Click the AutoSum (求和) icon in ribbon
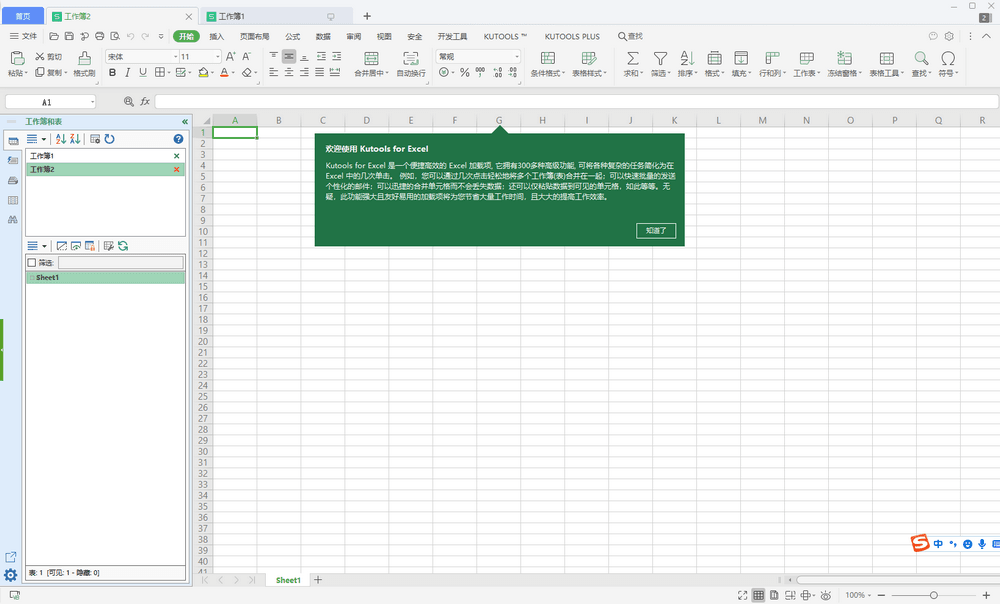This screenshot has height=604, width=1000. pos(632,58)
